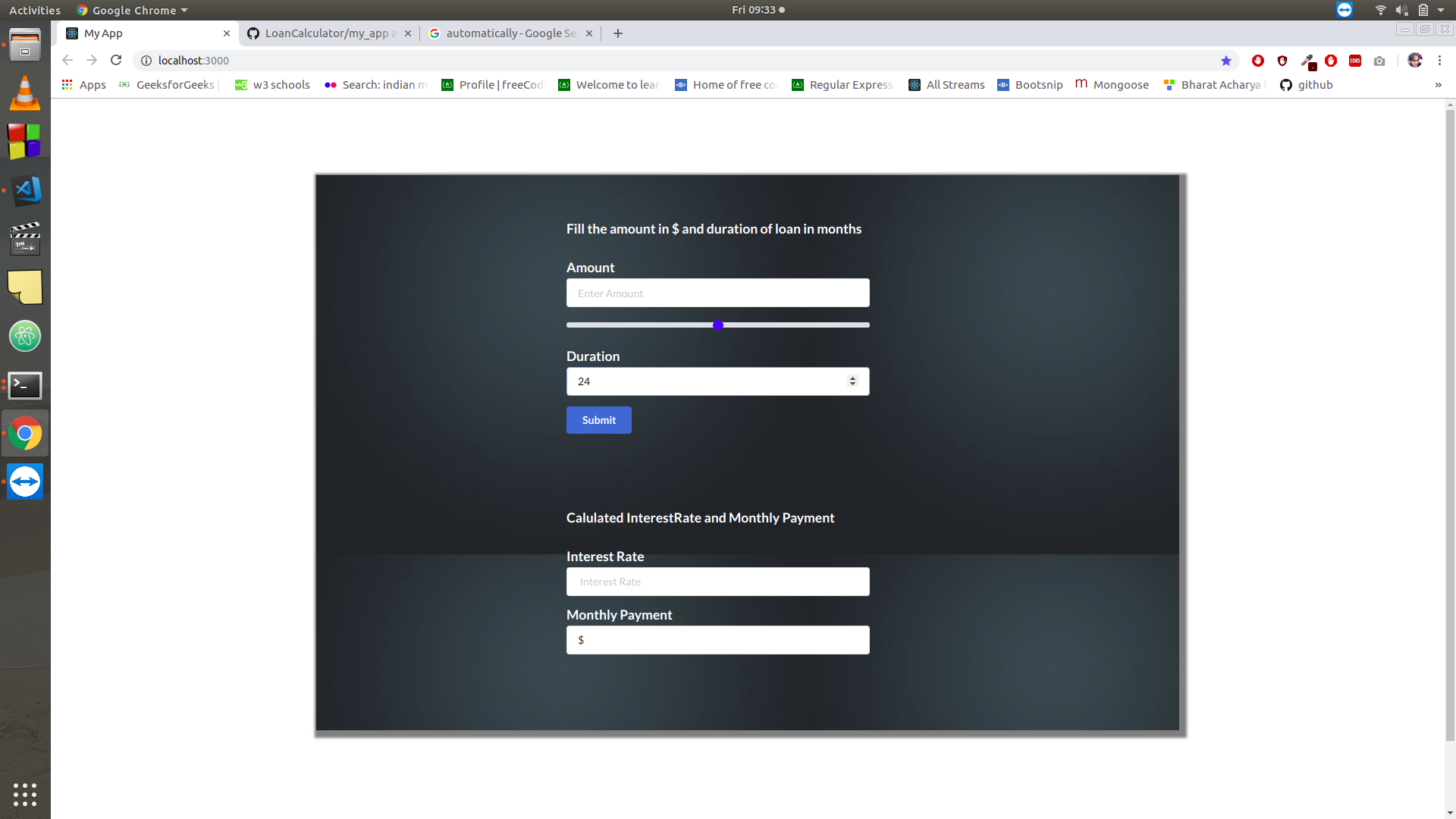Open the GeeksforGeeks bookmark link
Screen dimensions: 1456x819
168,84
